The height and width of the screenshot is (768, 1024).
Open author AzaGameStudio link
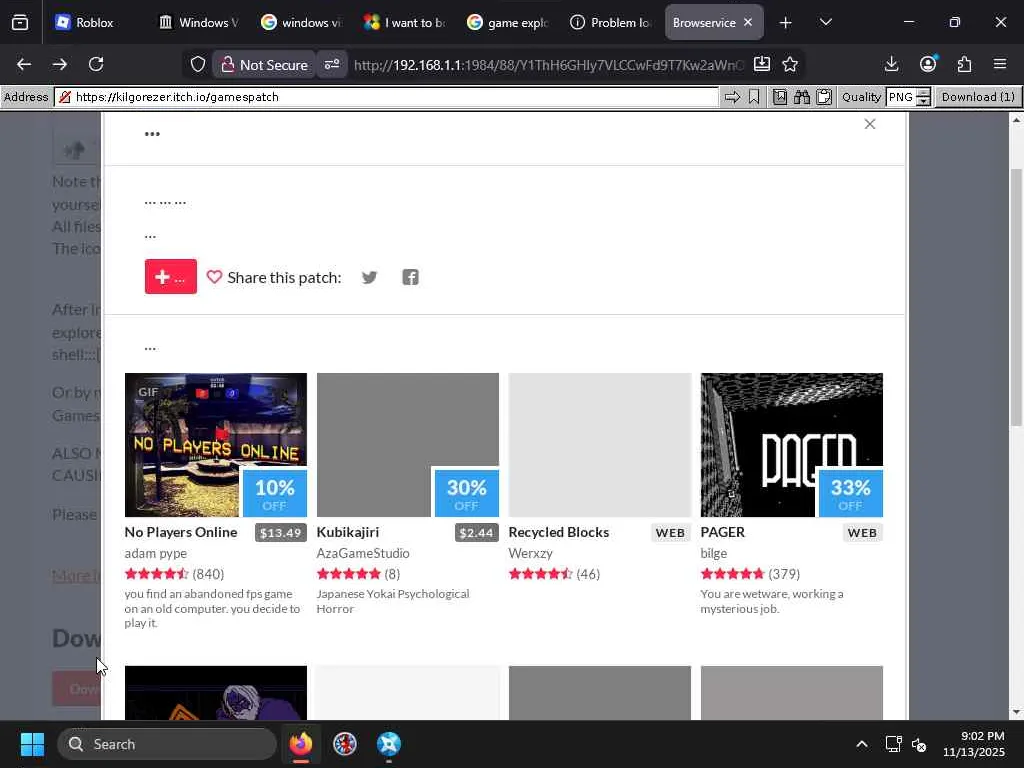coord(363,553)
